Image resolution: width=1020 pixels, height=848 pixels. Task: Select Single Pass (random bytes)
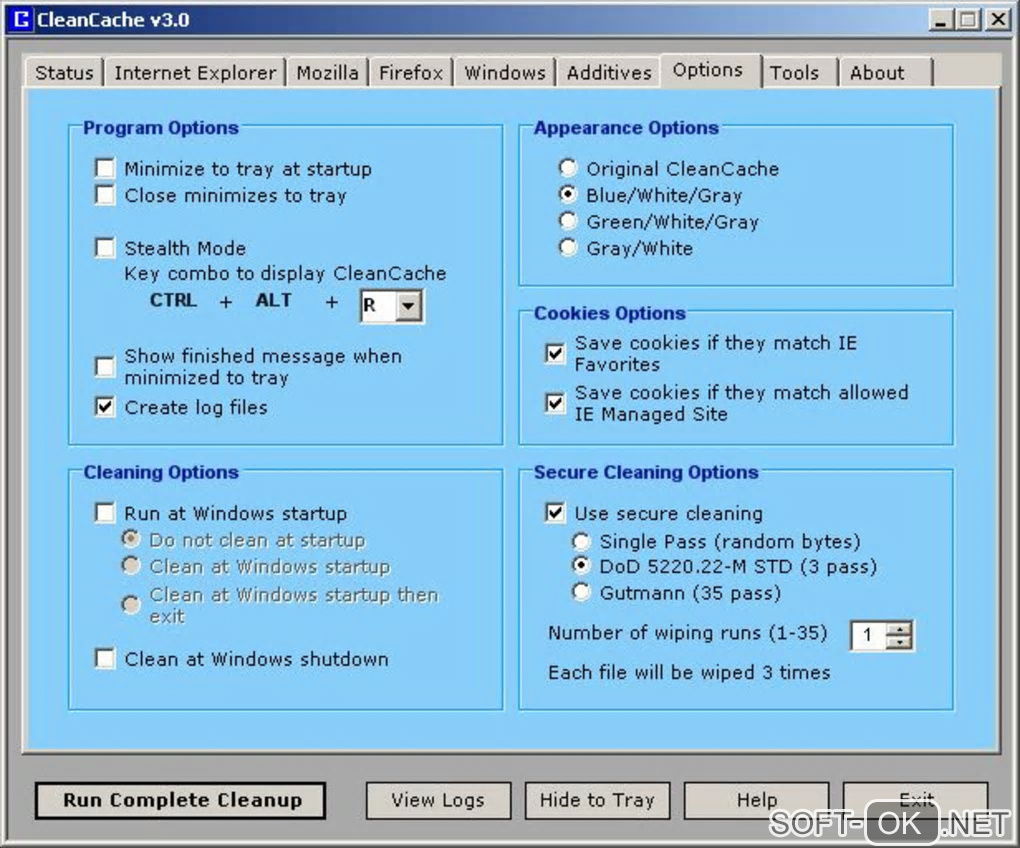[x=581, y=541]
